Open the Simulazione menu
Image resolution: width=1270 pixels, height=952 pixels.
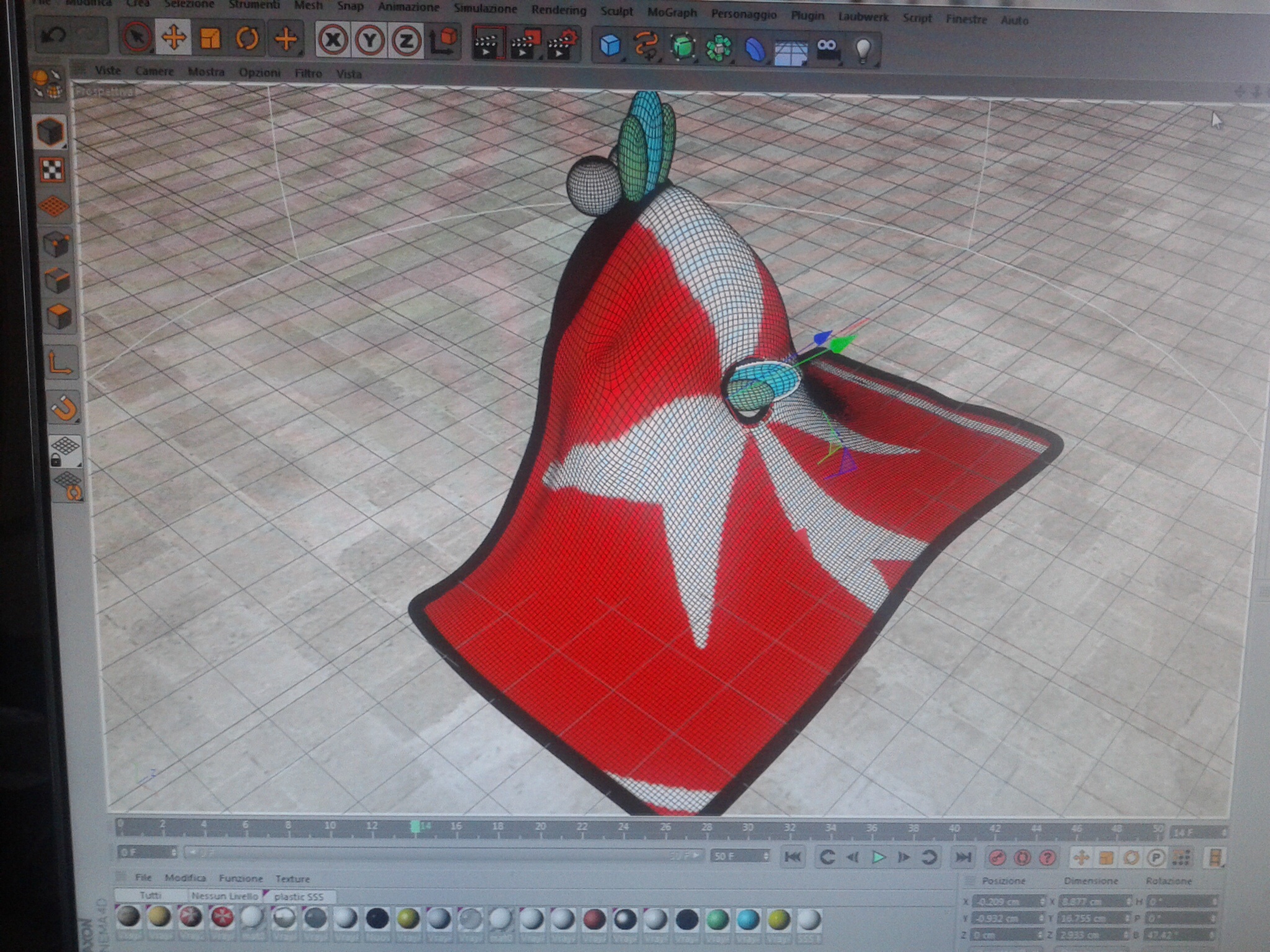tap(485, 9)
